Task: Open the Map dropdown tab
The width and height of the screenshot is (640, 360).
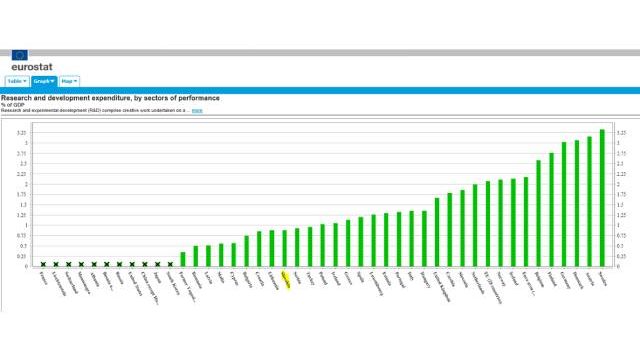Action: (69, 81)
